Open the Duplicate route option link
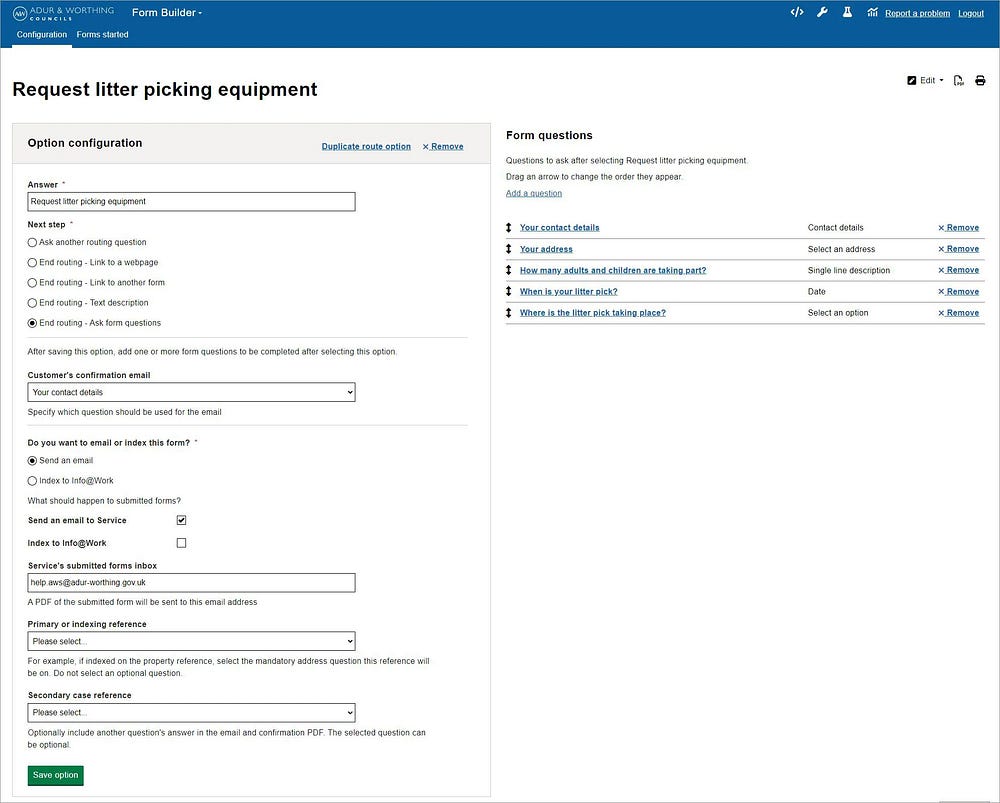 pos(366,146)
